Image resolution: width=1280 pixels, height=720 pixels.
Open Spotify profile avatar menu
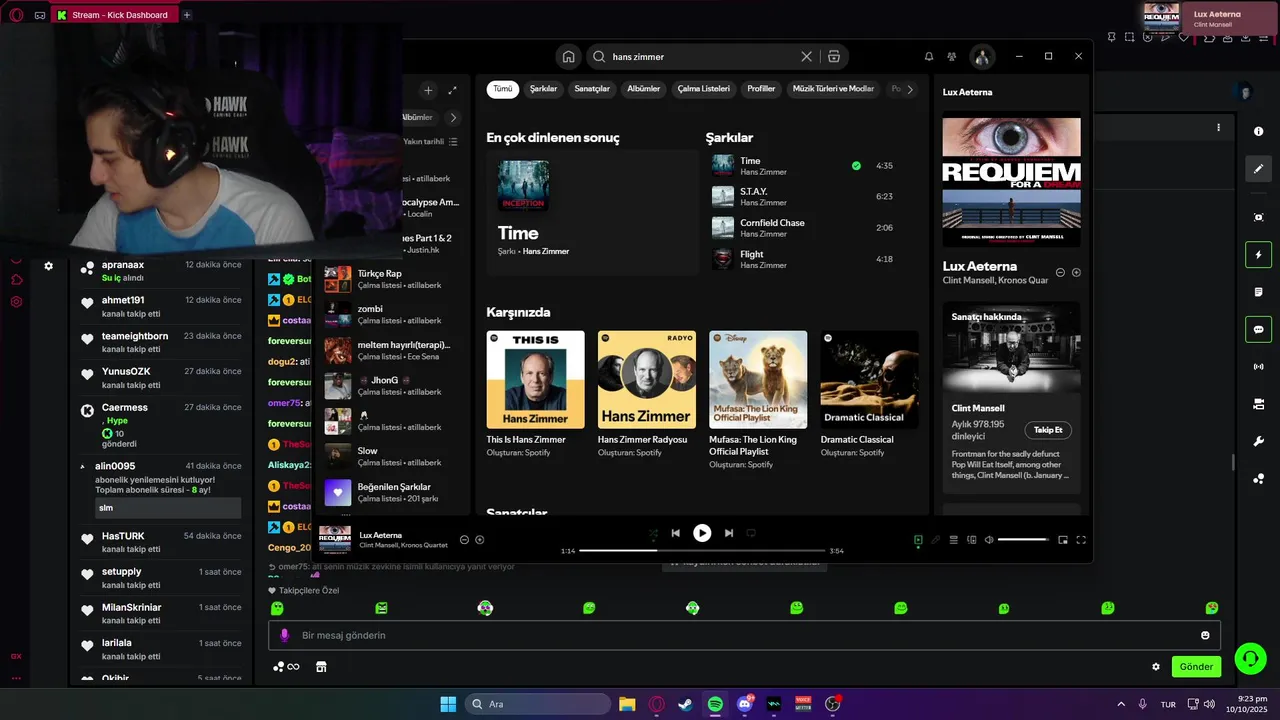pyautogui.click(x=982, y=57)
